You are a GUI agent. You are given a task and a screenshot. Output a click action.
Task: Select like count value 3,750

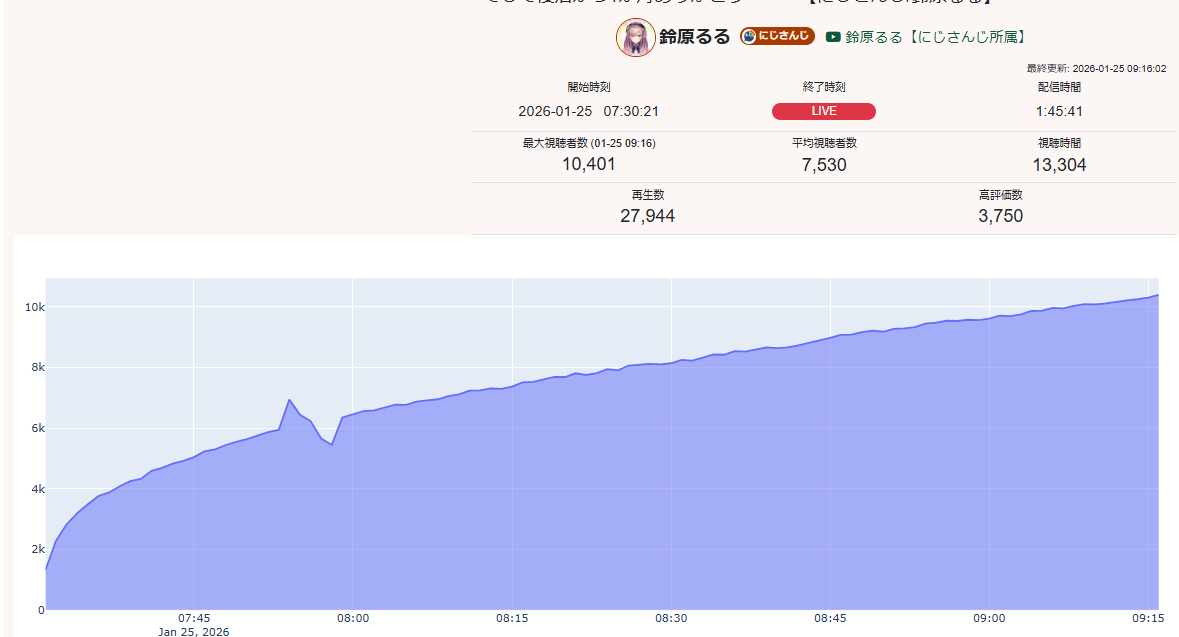[1000, 216]
